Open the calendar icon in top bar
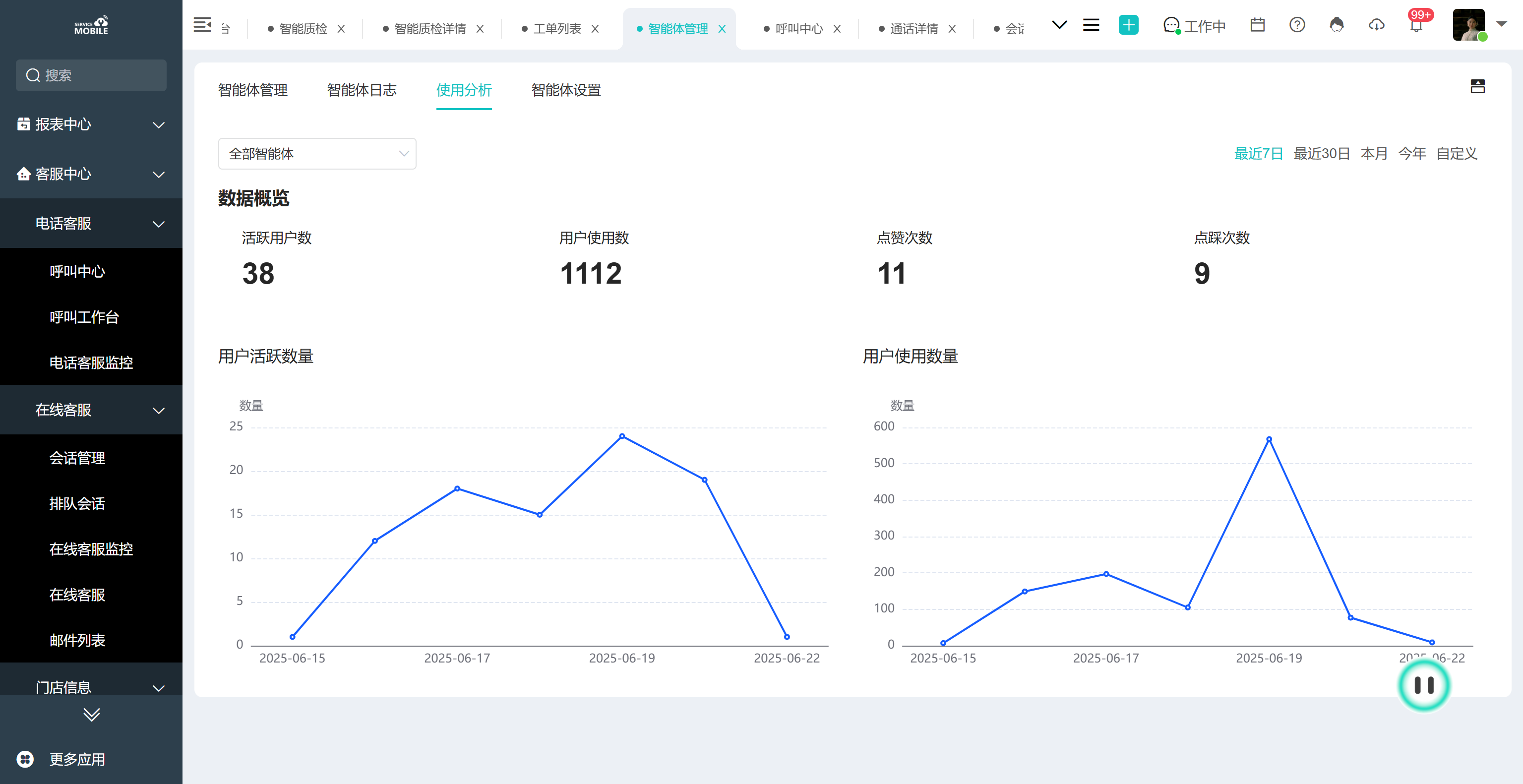Viewport: 1523px width, 784px height. pyautogui.click(x=1258, y=25)
